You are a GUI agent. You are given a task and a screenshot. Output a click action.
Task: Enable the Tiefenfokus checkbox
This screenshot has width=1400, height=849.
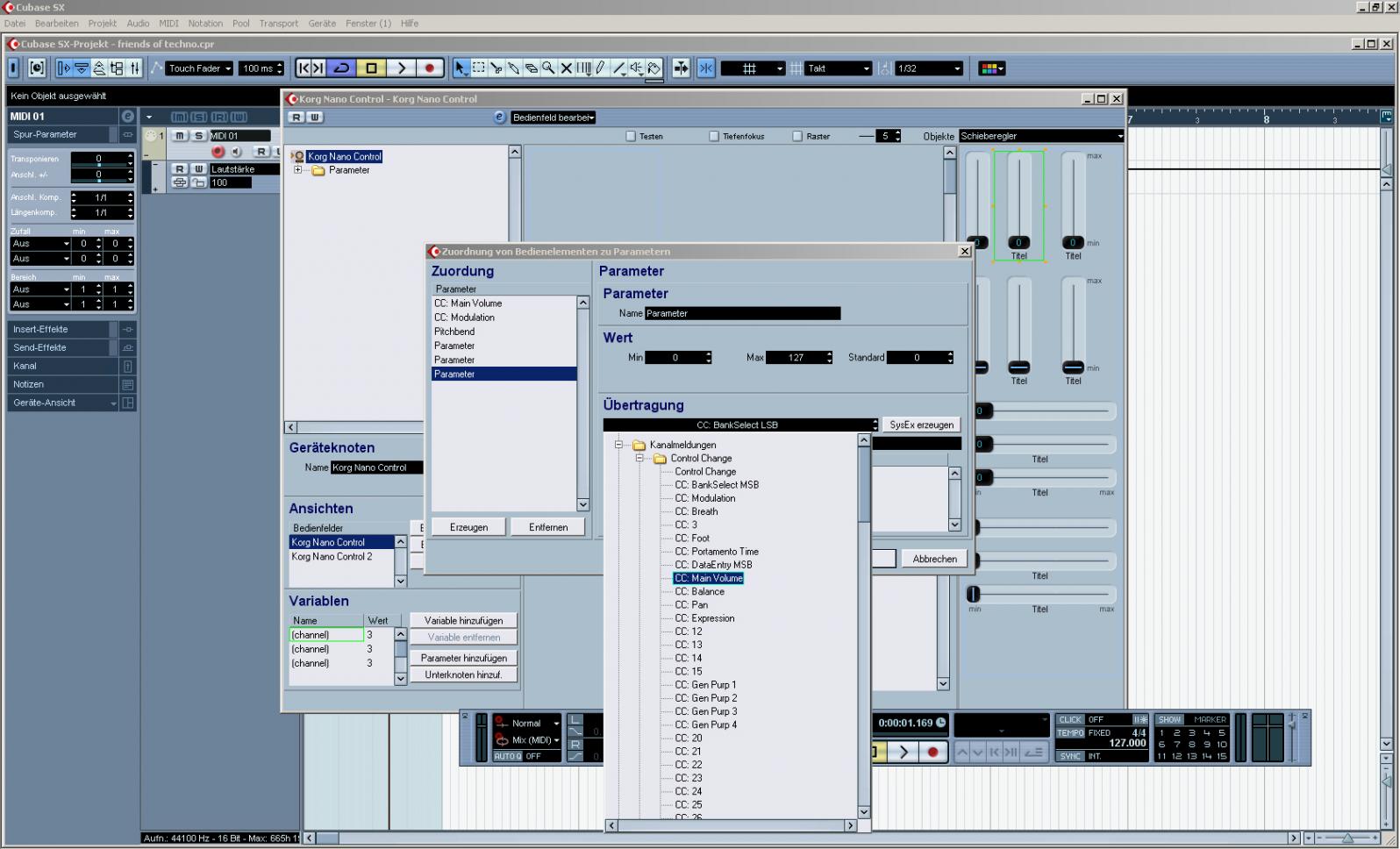tap(714, 136)
